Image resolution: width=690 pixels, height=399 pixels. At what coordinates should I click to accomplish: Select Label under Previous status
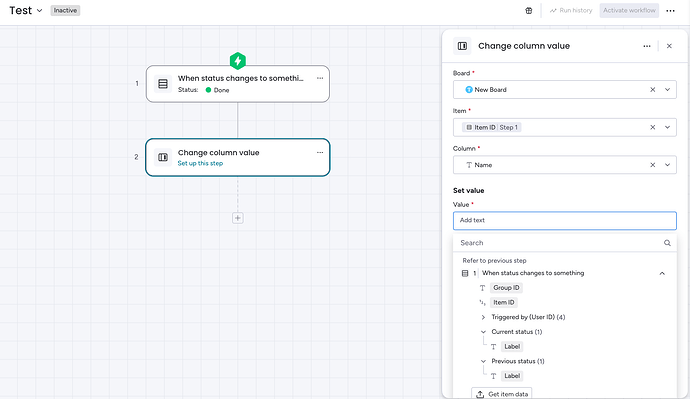tap(512, 376)
